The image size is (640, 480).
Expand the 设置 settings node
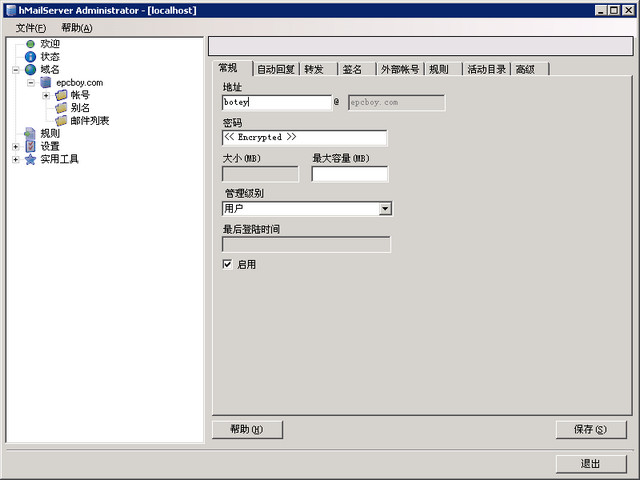(x=16, y=147)
